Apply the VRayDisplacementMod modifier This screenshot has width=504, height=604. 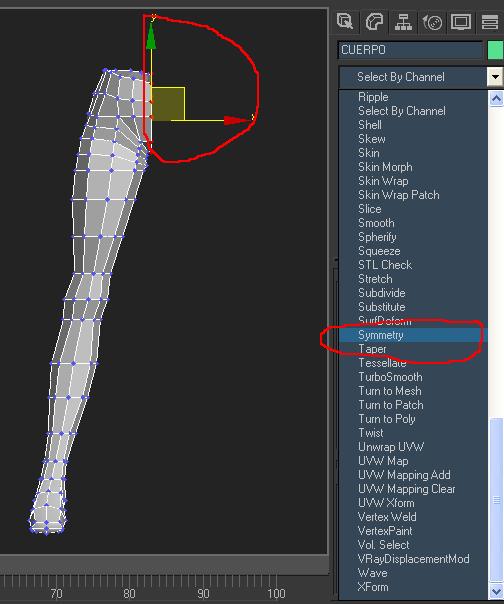[x=413, y=559]
